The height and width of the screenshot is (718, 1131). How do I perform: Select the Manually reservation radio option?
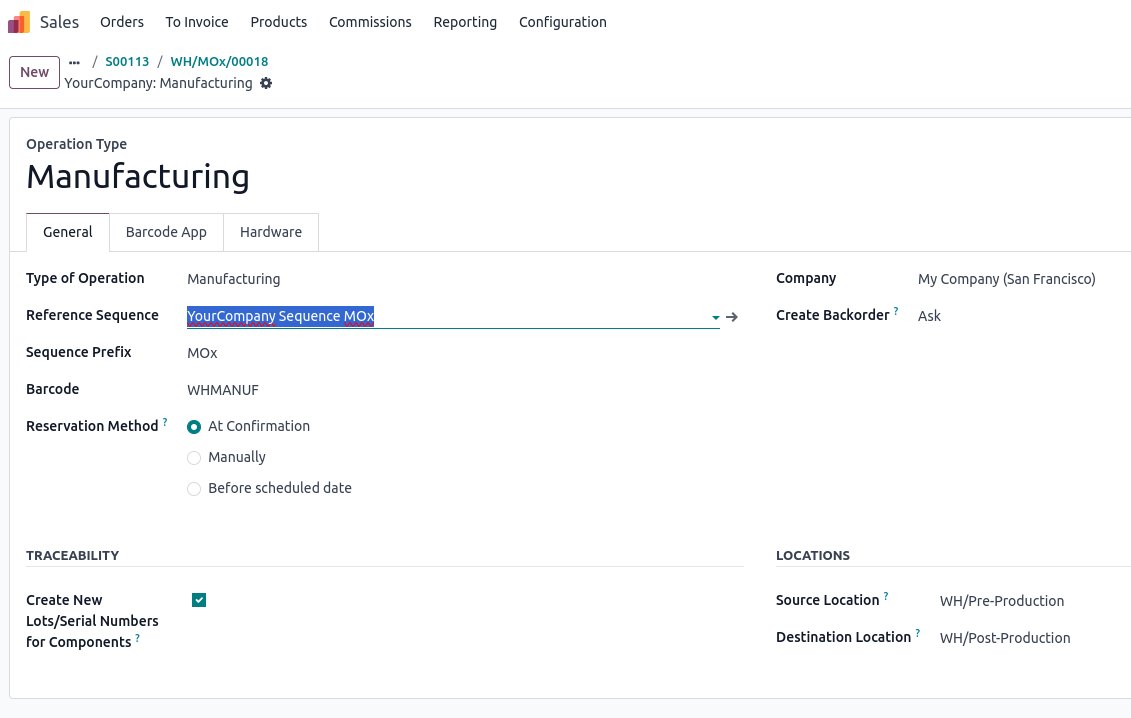pyautogui.click(x=194, y=458)
